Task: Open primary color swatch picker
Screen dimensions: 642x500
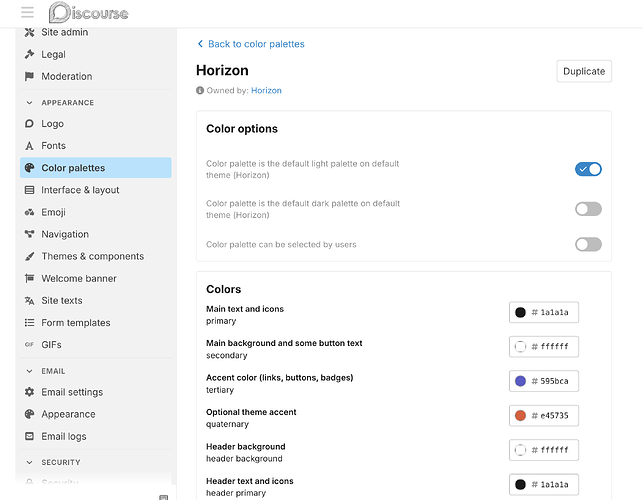Action: point(520,312)
